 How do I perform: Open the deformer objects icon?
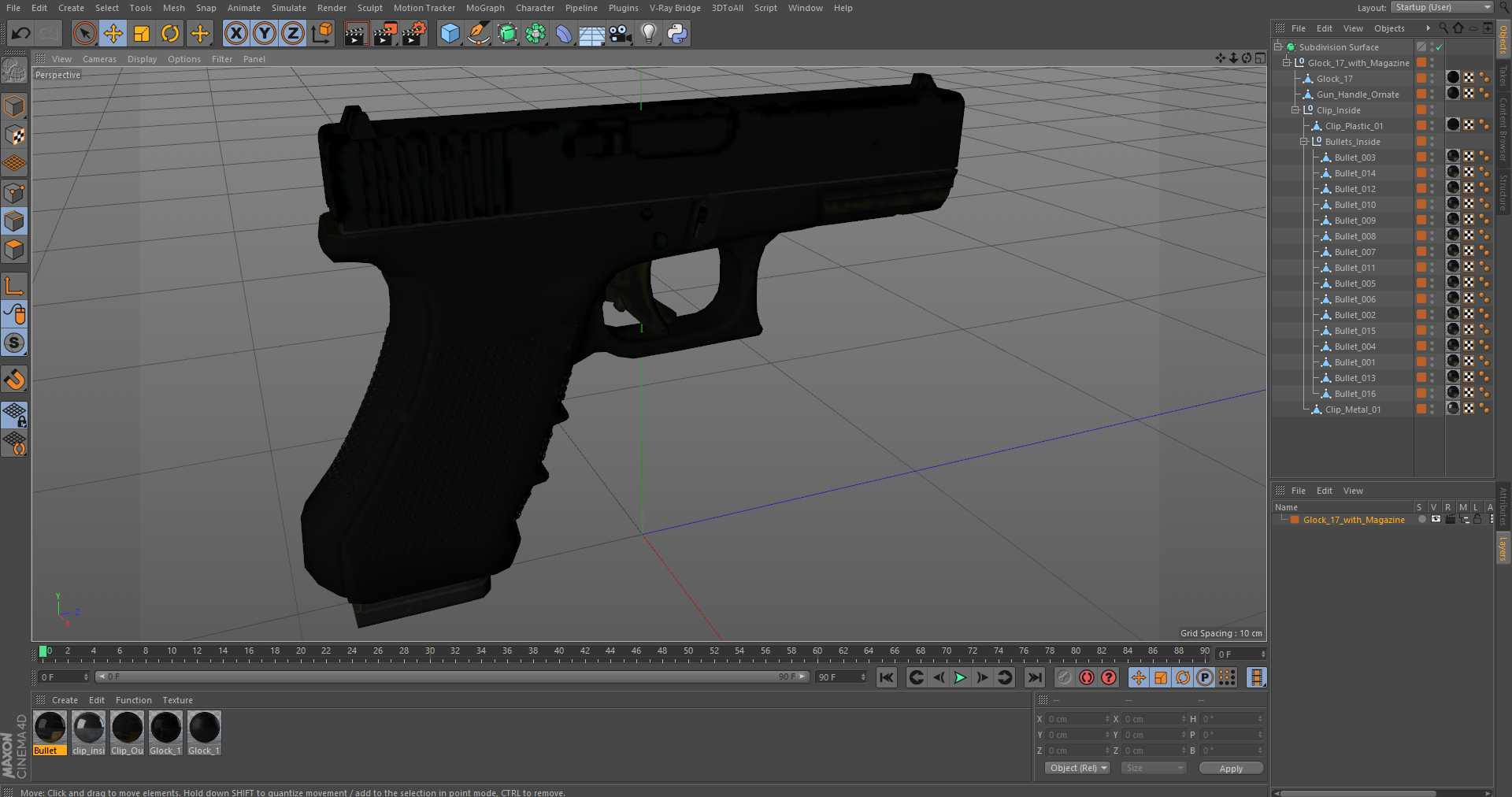564,33
